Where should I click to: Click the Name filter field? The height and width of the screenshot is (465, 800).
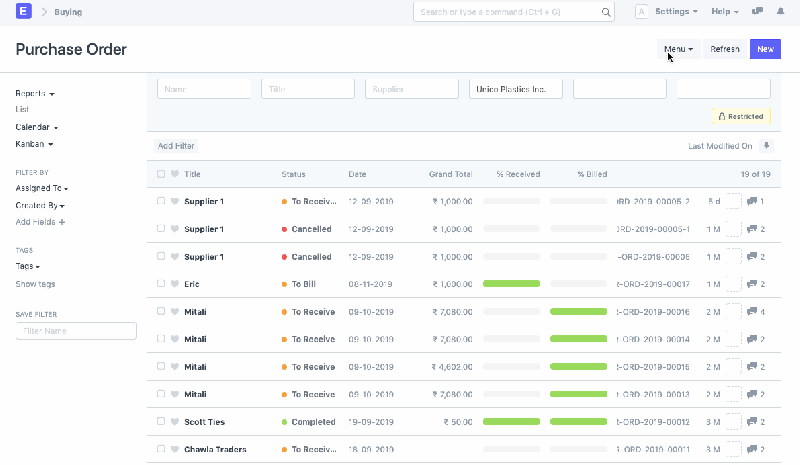tap(204, 89)
